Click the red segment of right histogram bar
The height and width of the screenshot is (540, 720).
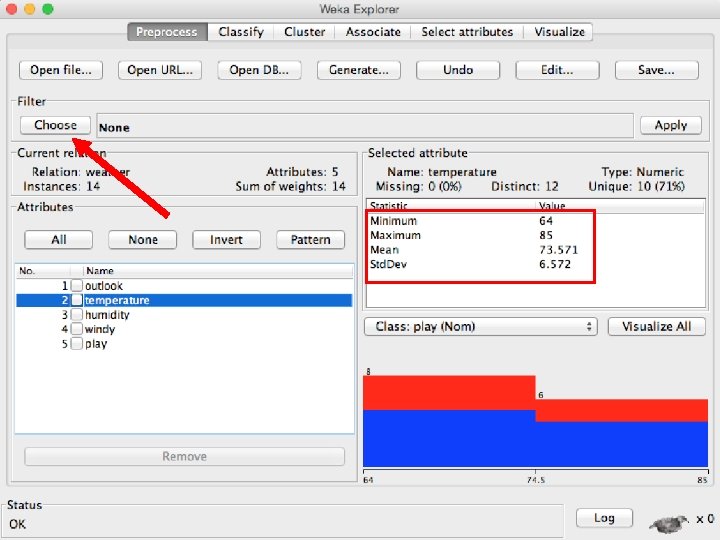[x=622, y=411]
